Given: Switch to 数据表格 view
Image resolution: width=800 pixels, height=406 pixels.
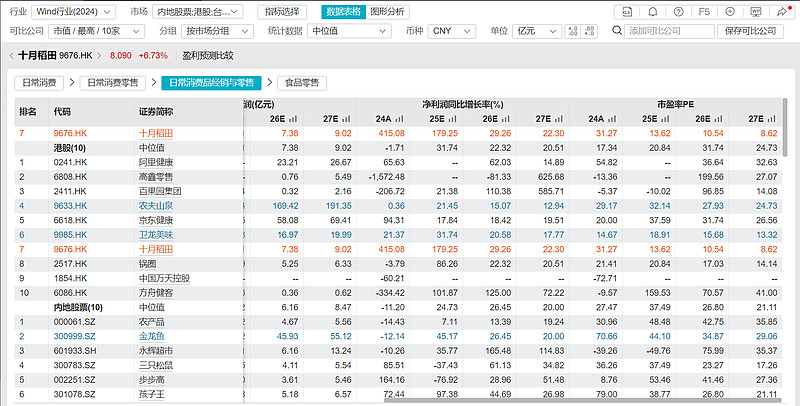Looking at the screenshot, I should (x=343, y=12).
